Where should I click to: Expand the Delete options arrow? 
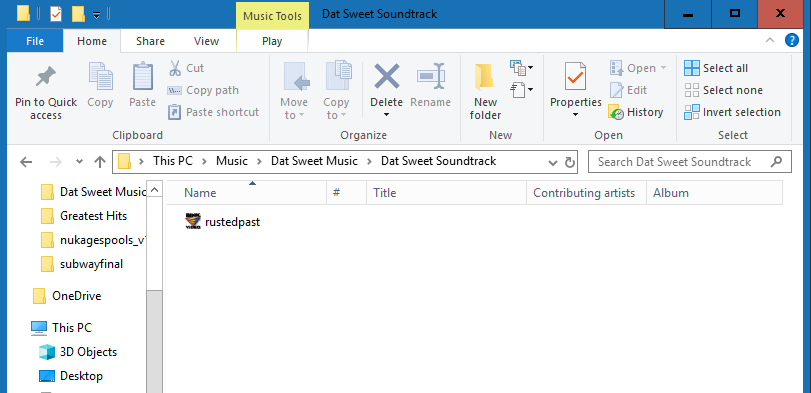click(x=386, y=115)
